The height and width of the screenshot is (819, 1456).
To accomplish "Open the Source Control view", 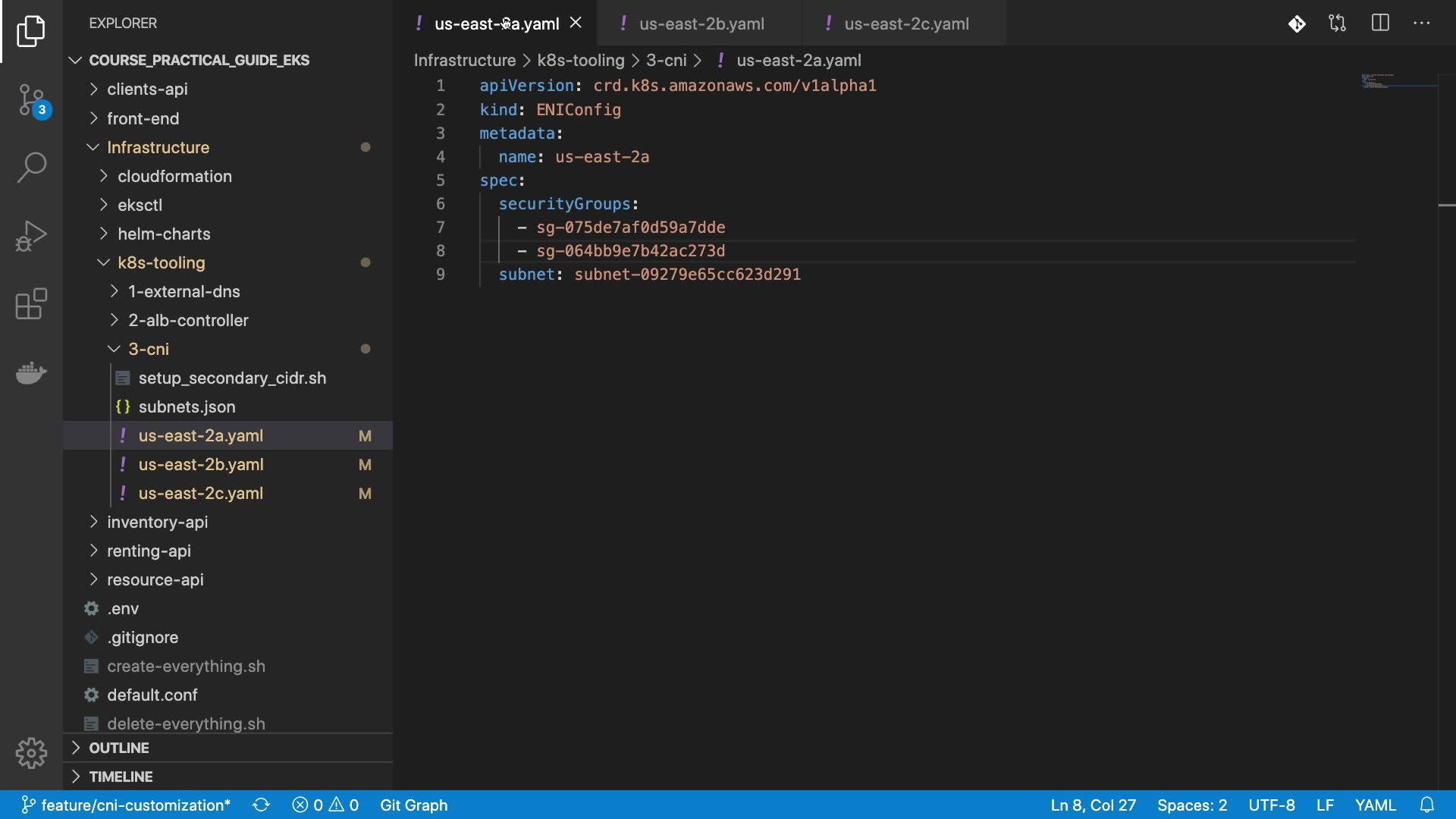I will click(x=31, y=100).
